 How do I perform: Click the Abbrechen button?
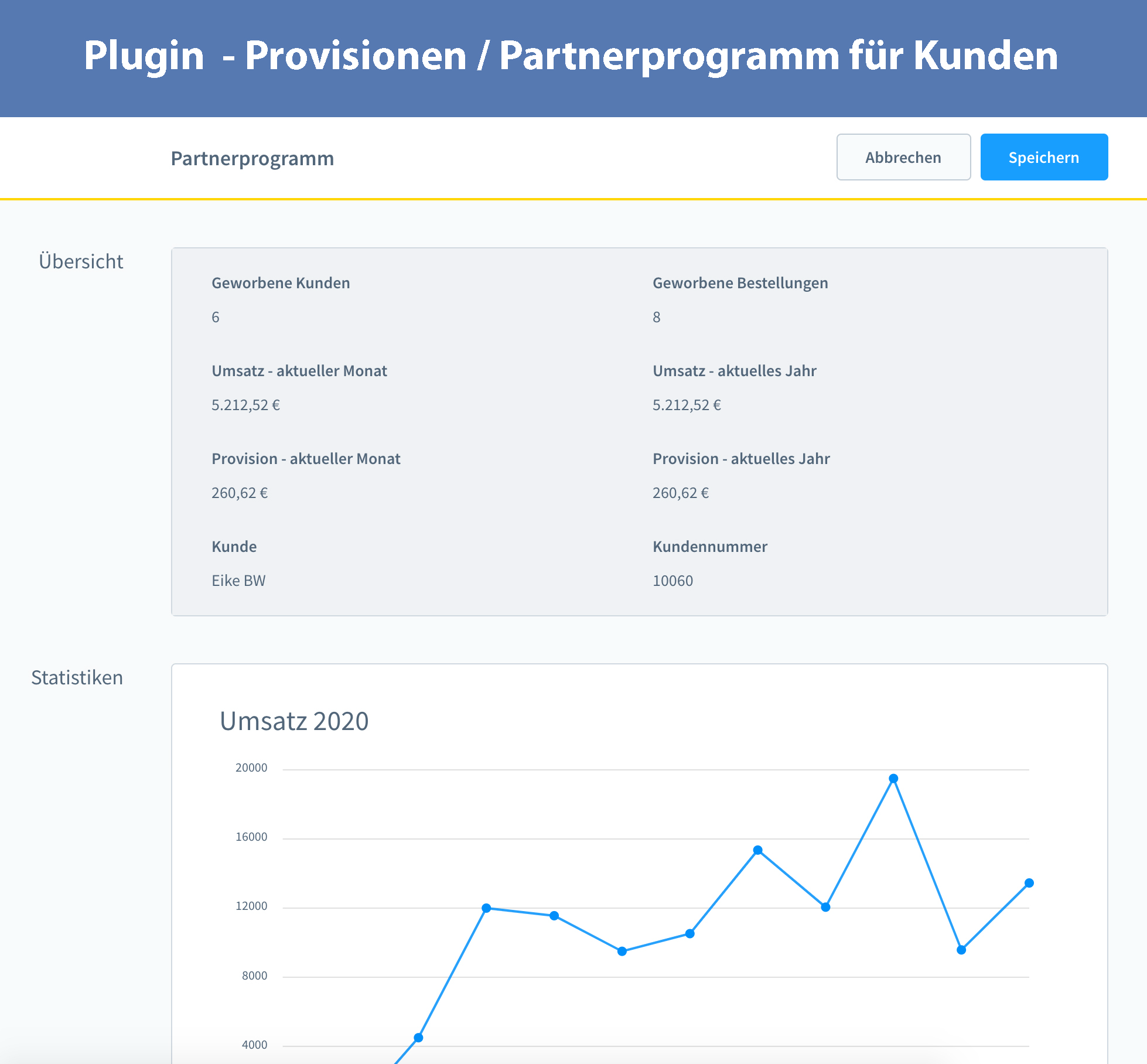tap(903, 157)
